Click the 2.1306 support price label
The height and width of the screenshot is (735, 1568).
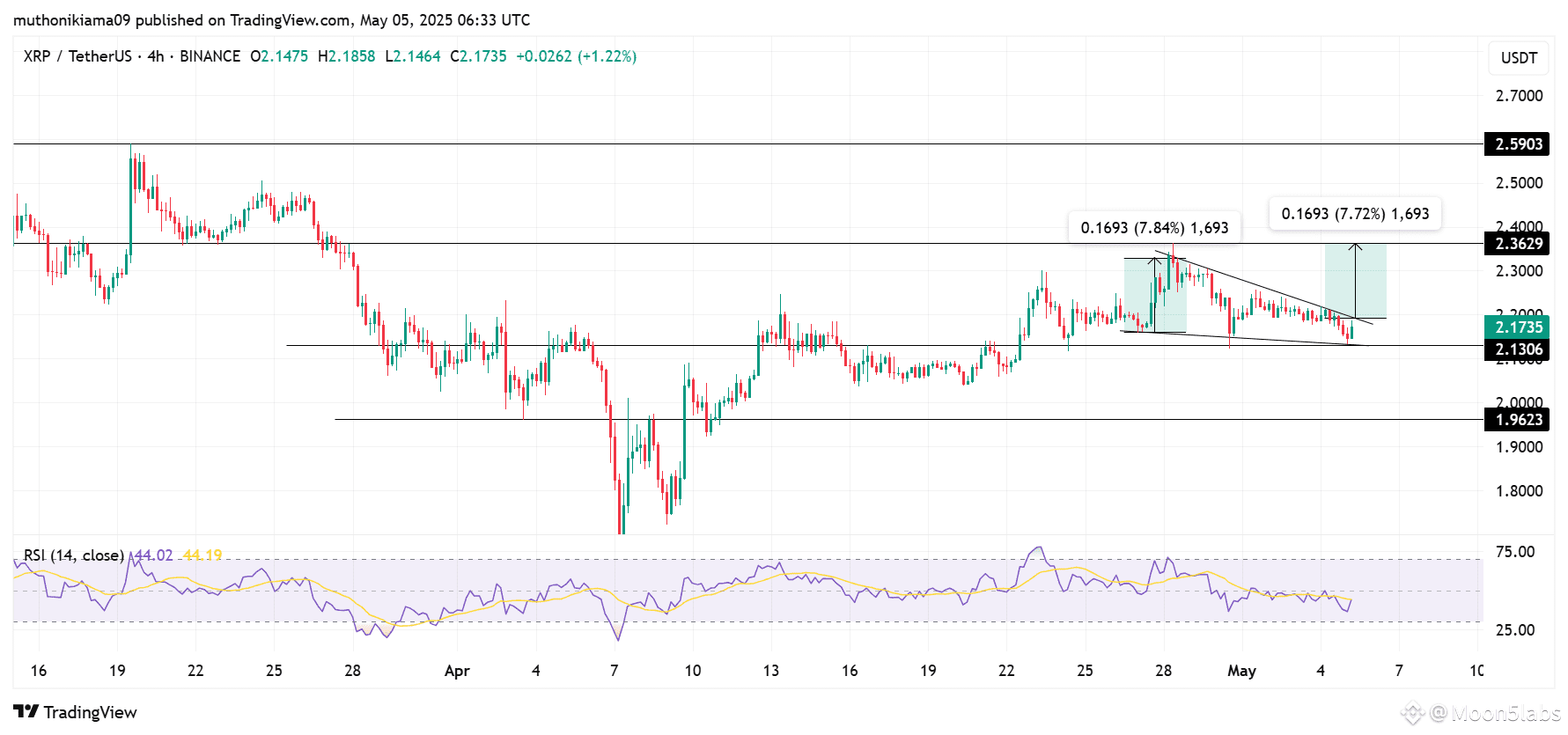pos(1519,349)
